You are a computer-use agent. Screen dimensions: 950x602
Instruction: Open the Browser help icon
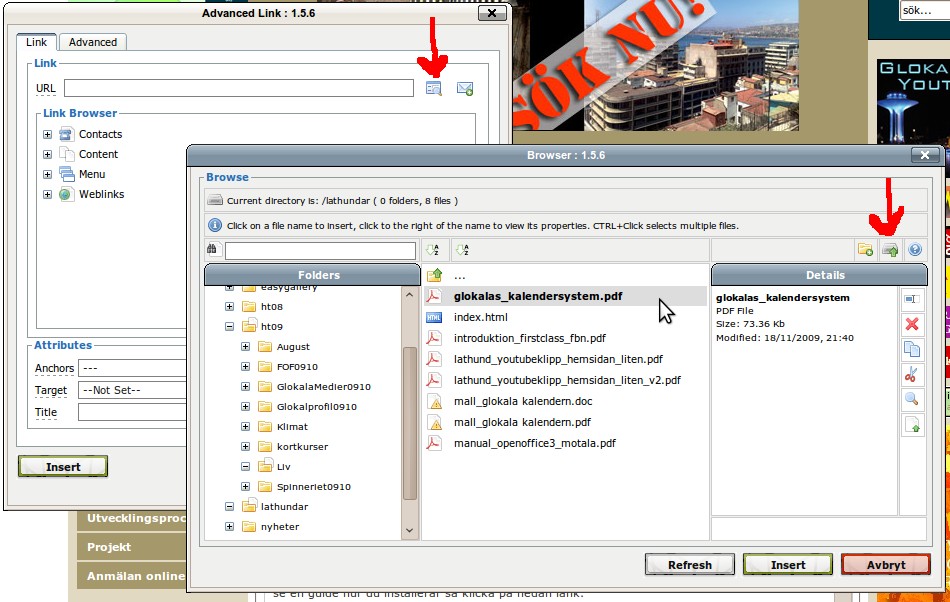[915, 250]
